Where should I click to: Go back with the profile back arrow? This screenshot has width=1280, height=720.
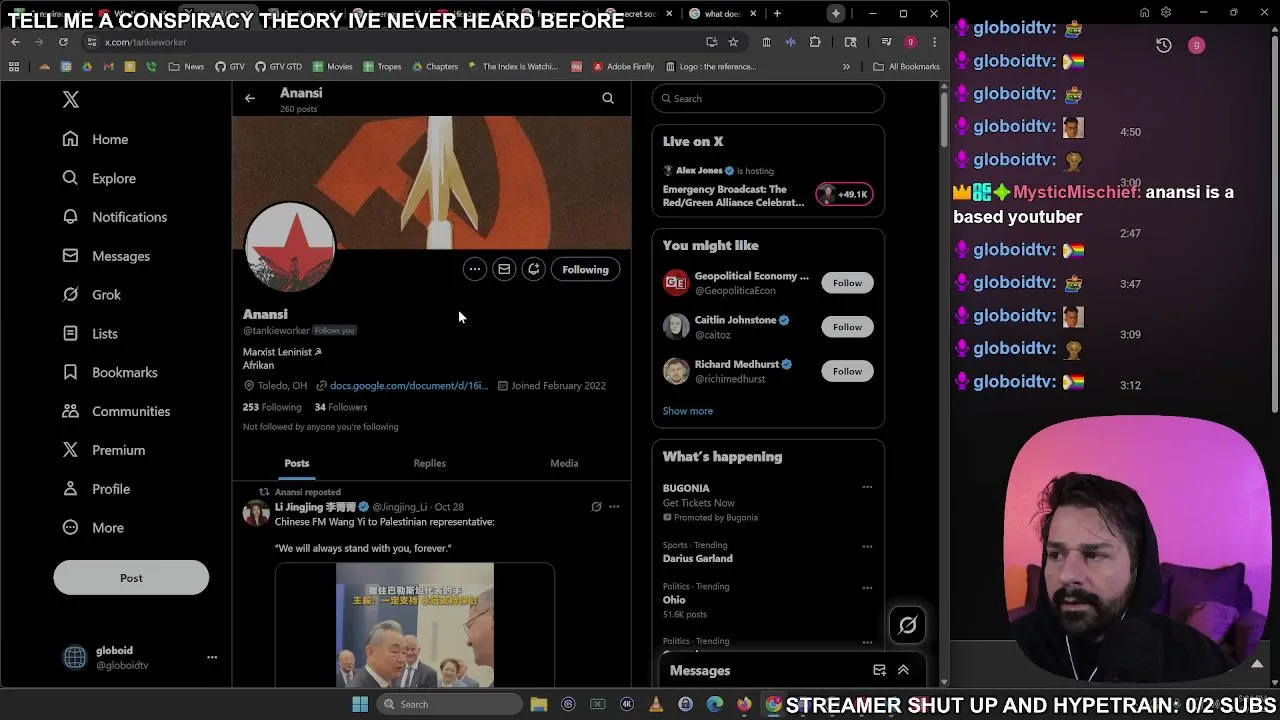(250, 98)
